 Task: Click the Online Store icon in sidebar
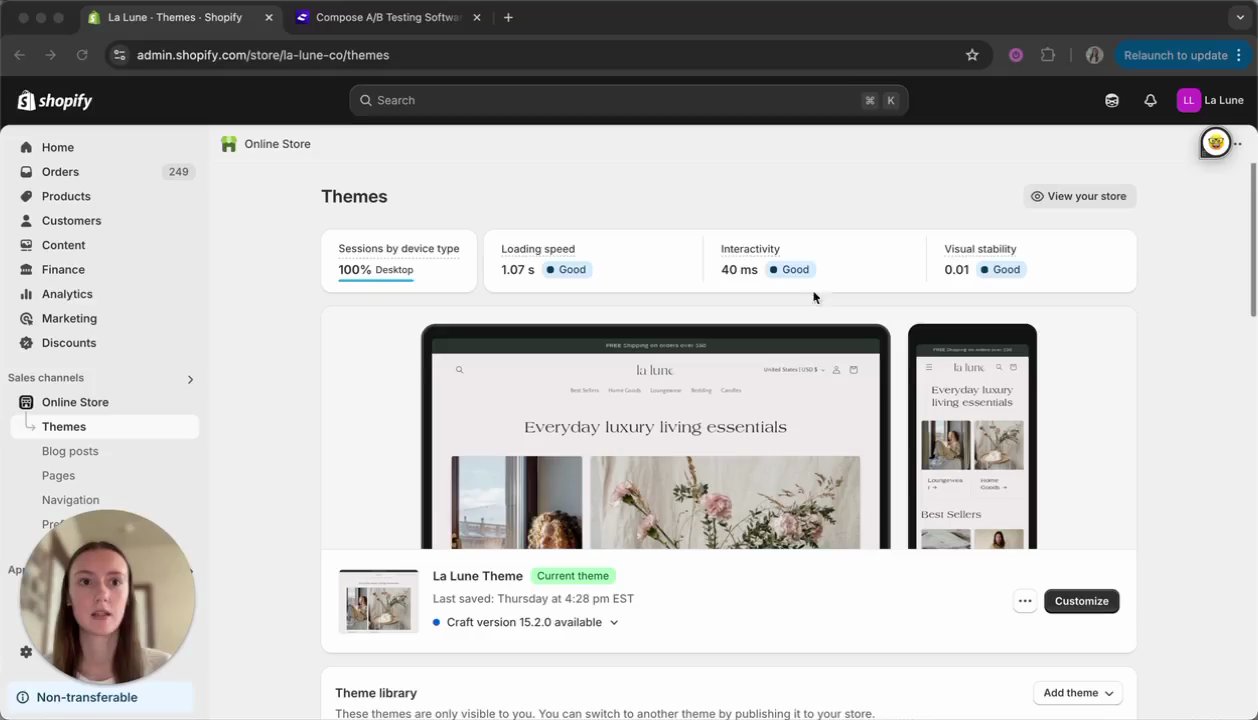(x=26, y=402)
